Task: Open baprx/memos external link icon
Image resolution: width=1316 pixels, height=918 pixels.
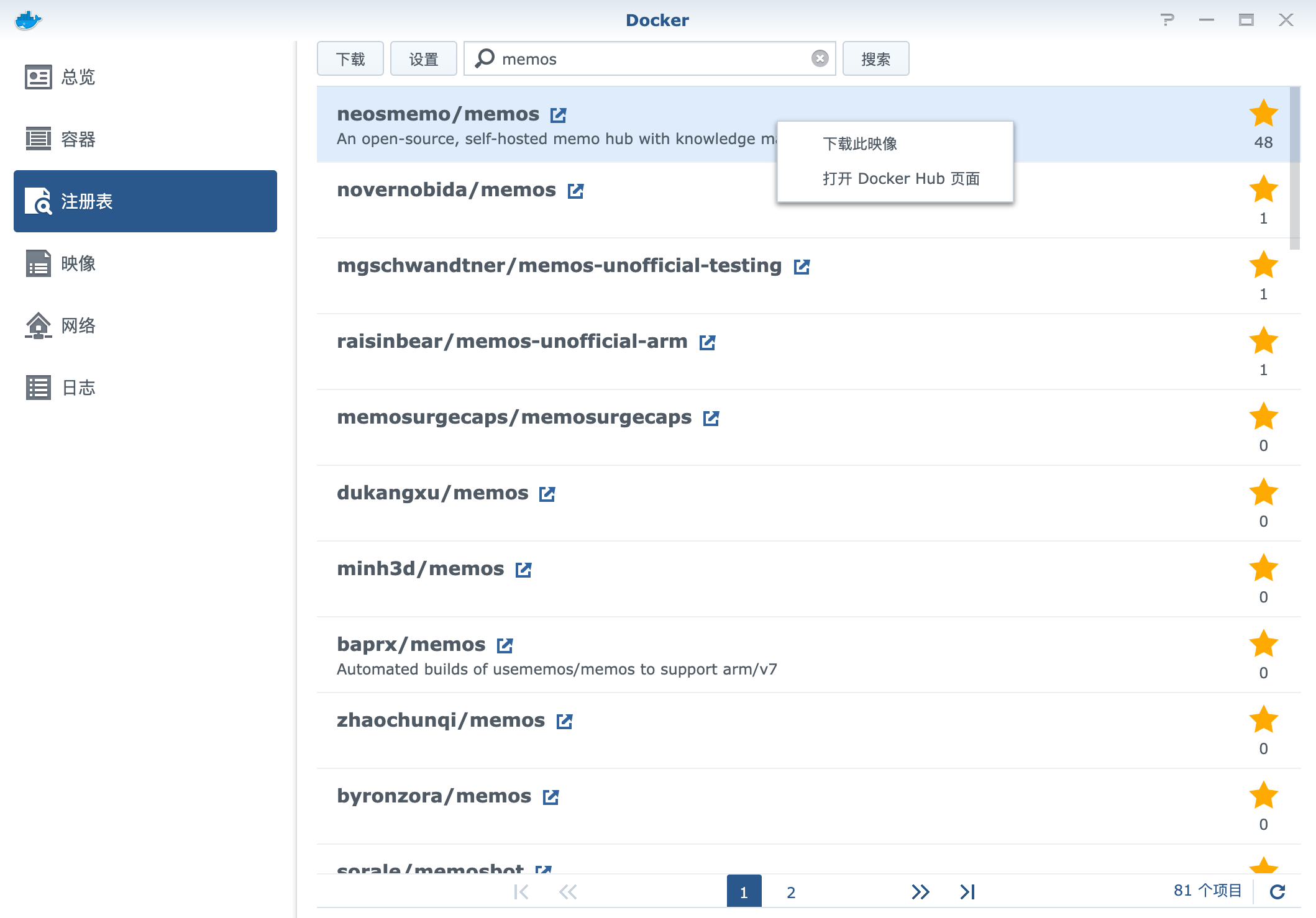Action: (505, 645)
